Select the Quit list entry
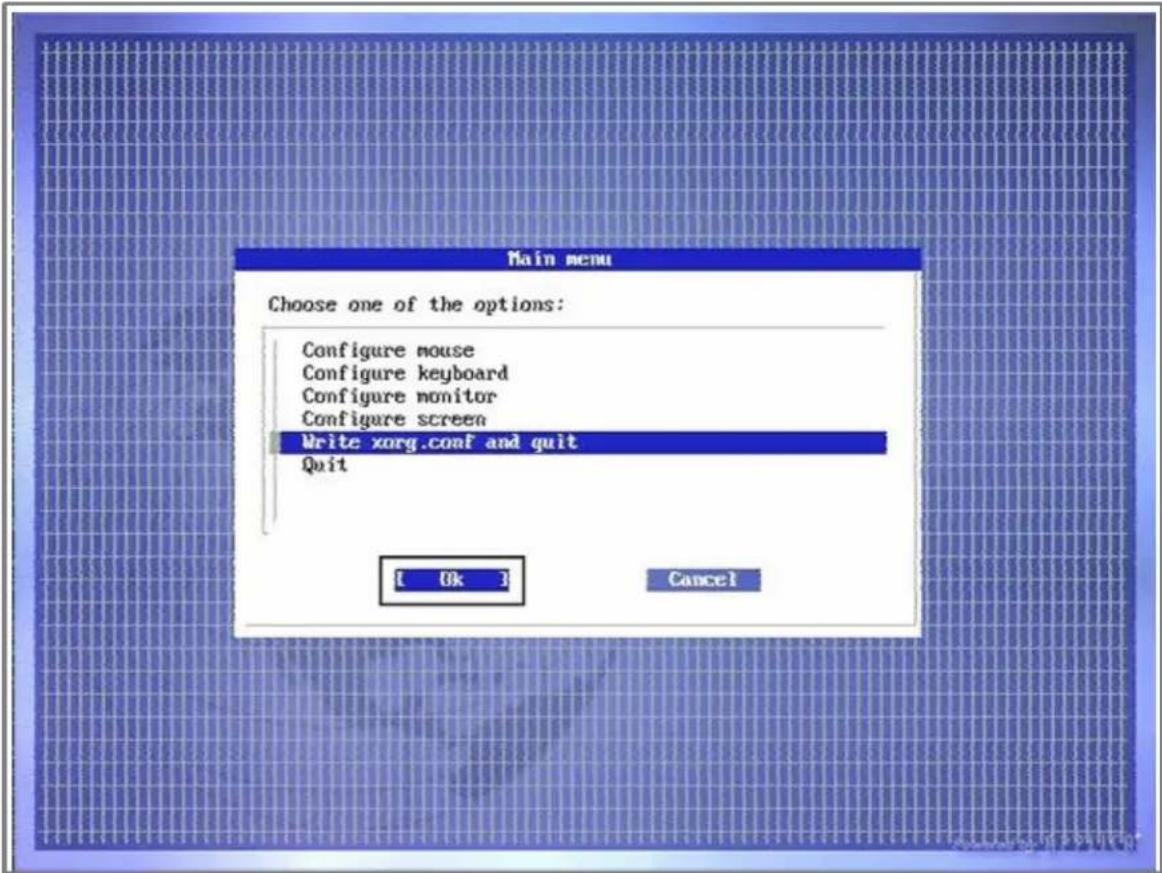The image size is (1162, 873). pyautogui.click(x=324, y=465)
